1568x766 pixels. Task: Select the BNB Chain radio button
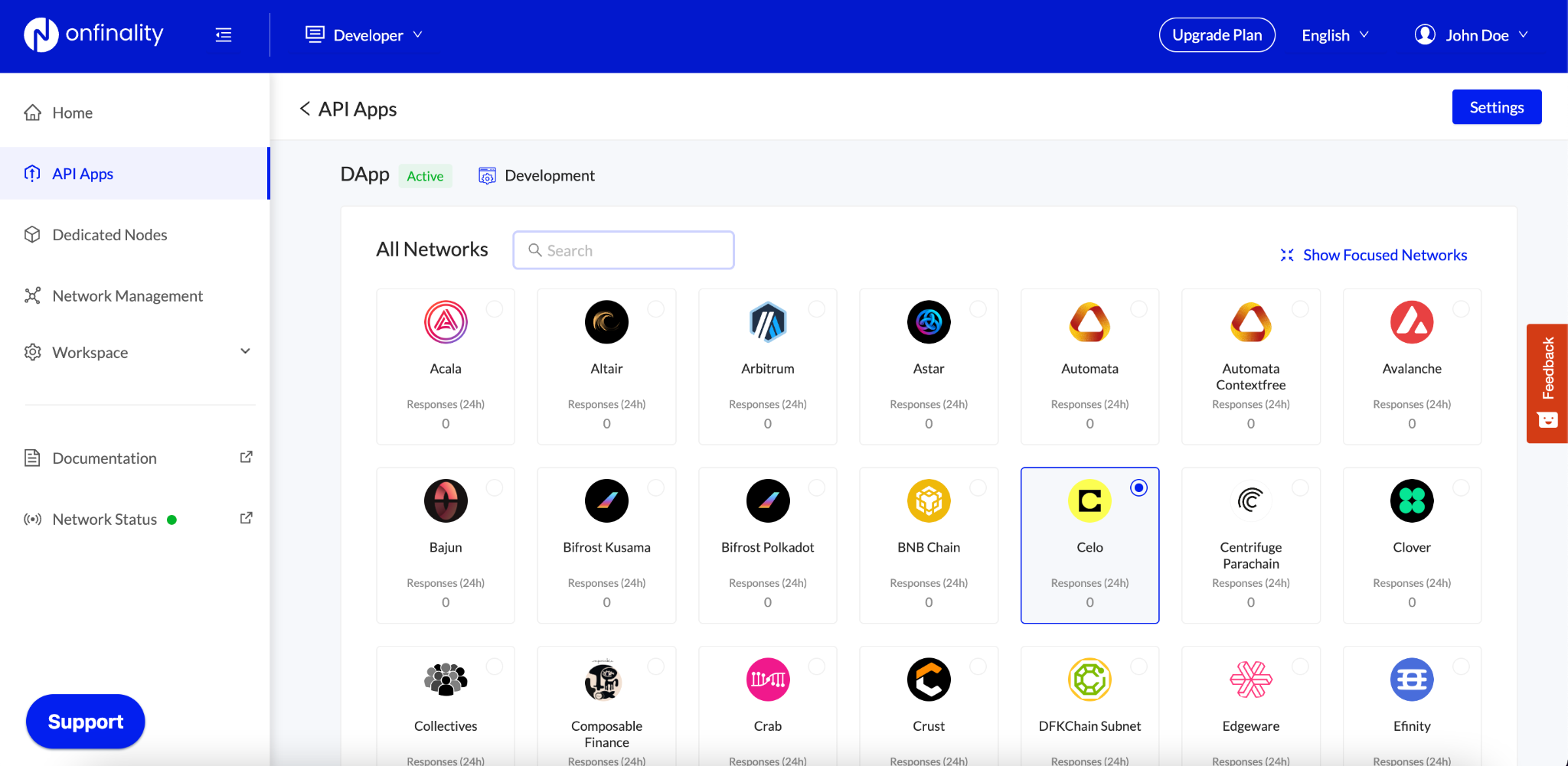(x=978, y=487)
